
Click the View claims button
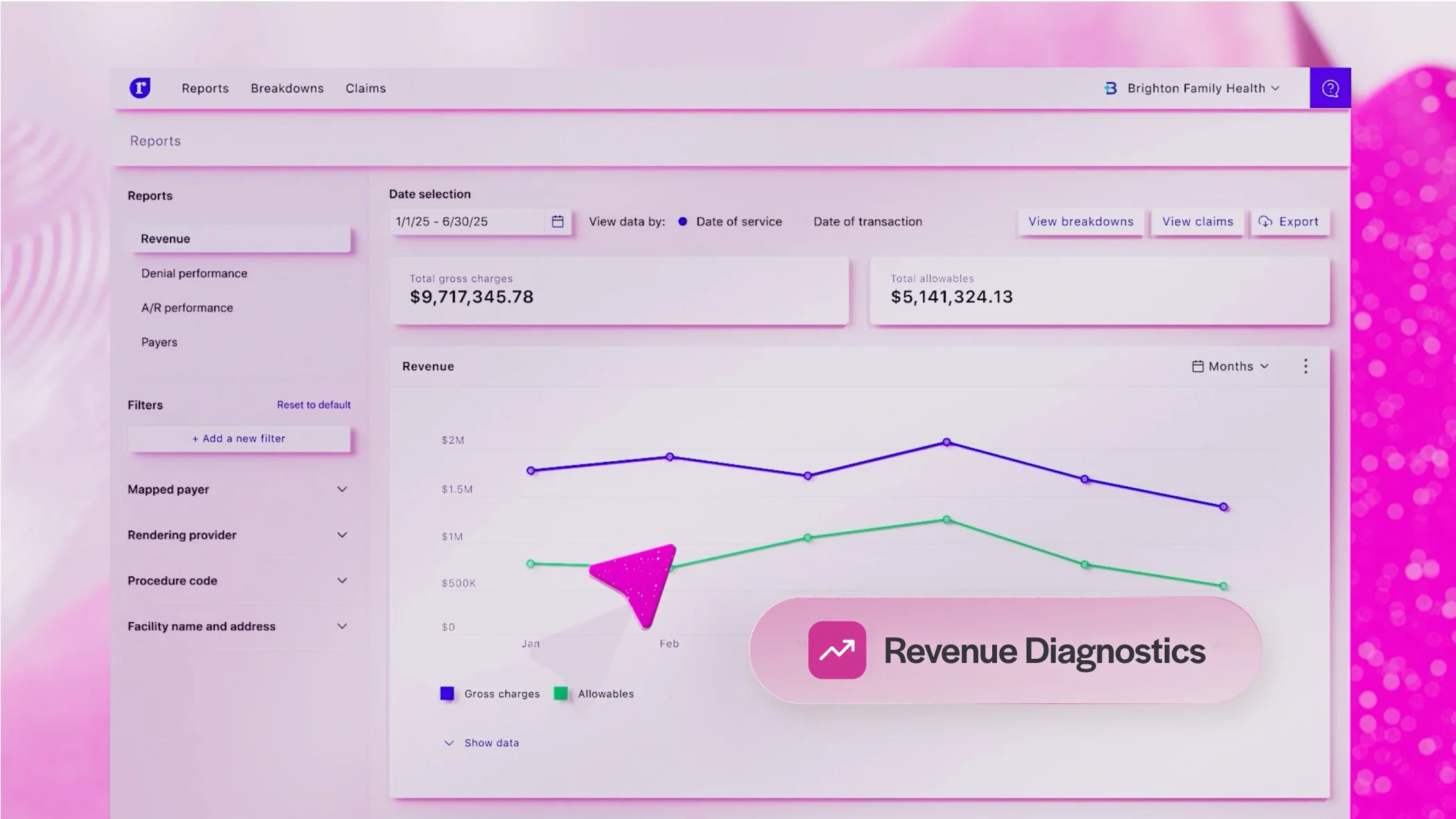click(1197, 222)
